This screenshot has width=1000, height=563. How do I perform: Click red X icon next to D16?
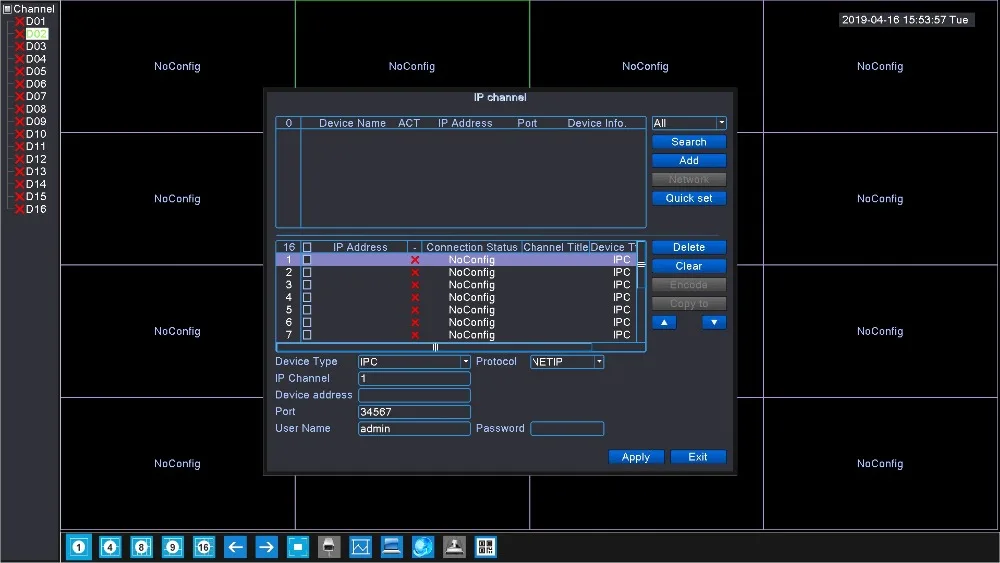click(20, 209)
